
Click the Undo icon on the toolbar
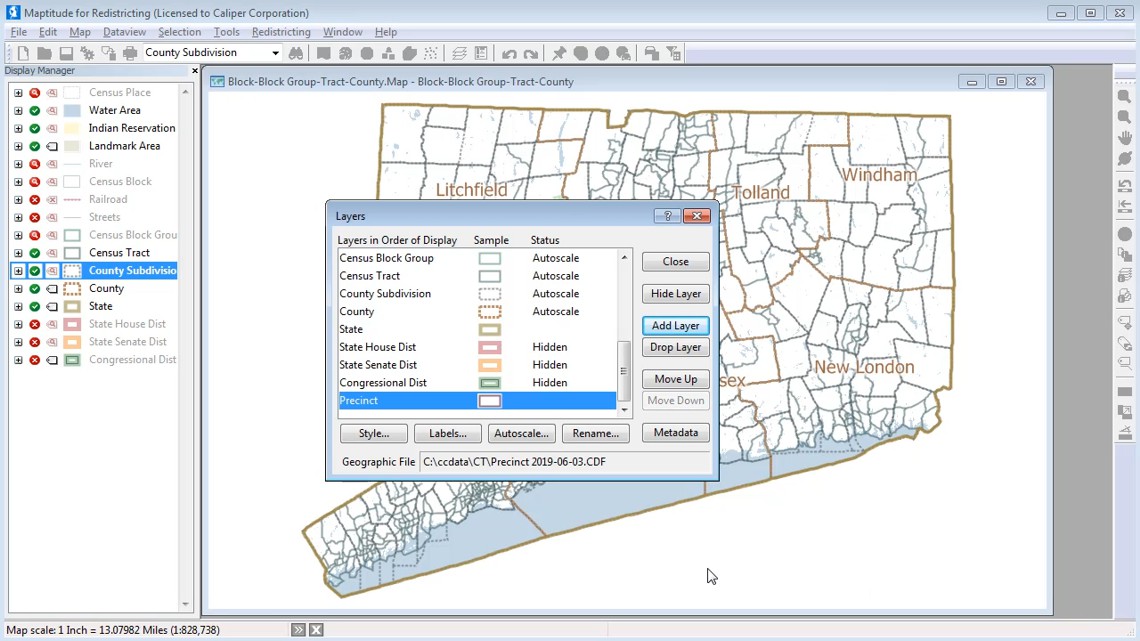[x=510, y=52]
